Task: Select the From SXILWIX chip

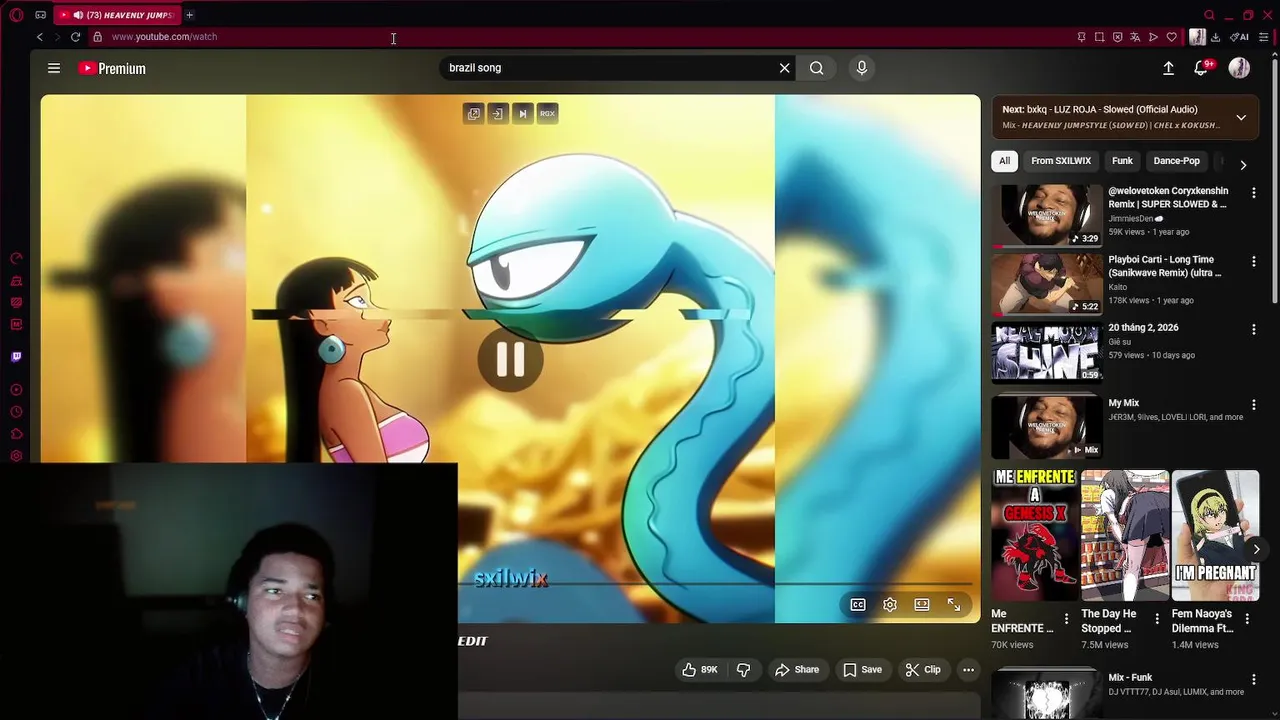Action: pos(1061,161)
